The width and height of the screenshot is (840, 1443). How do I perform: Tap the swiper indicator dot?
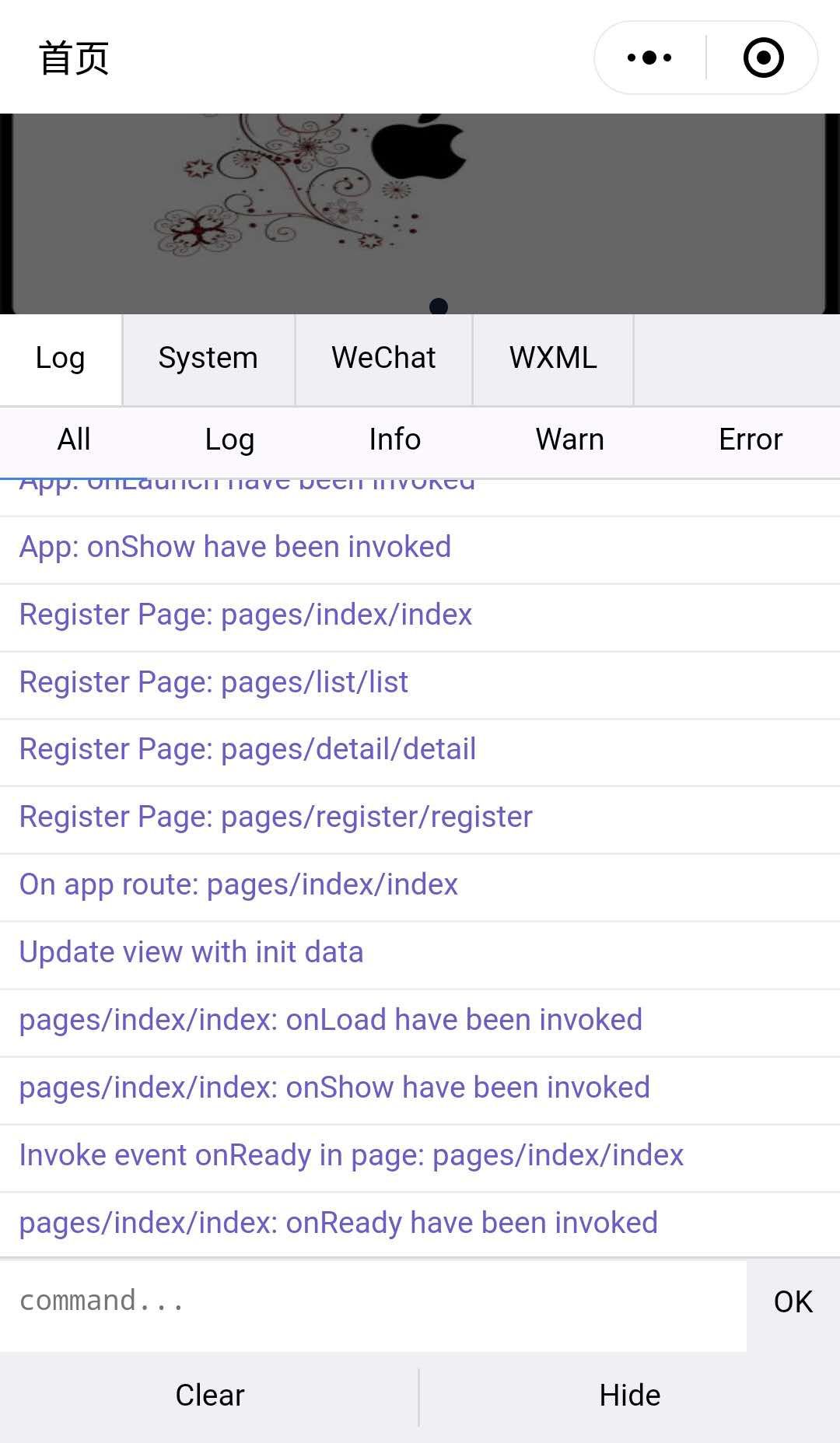pos(439,306)
